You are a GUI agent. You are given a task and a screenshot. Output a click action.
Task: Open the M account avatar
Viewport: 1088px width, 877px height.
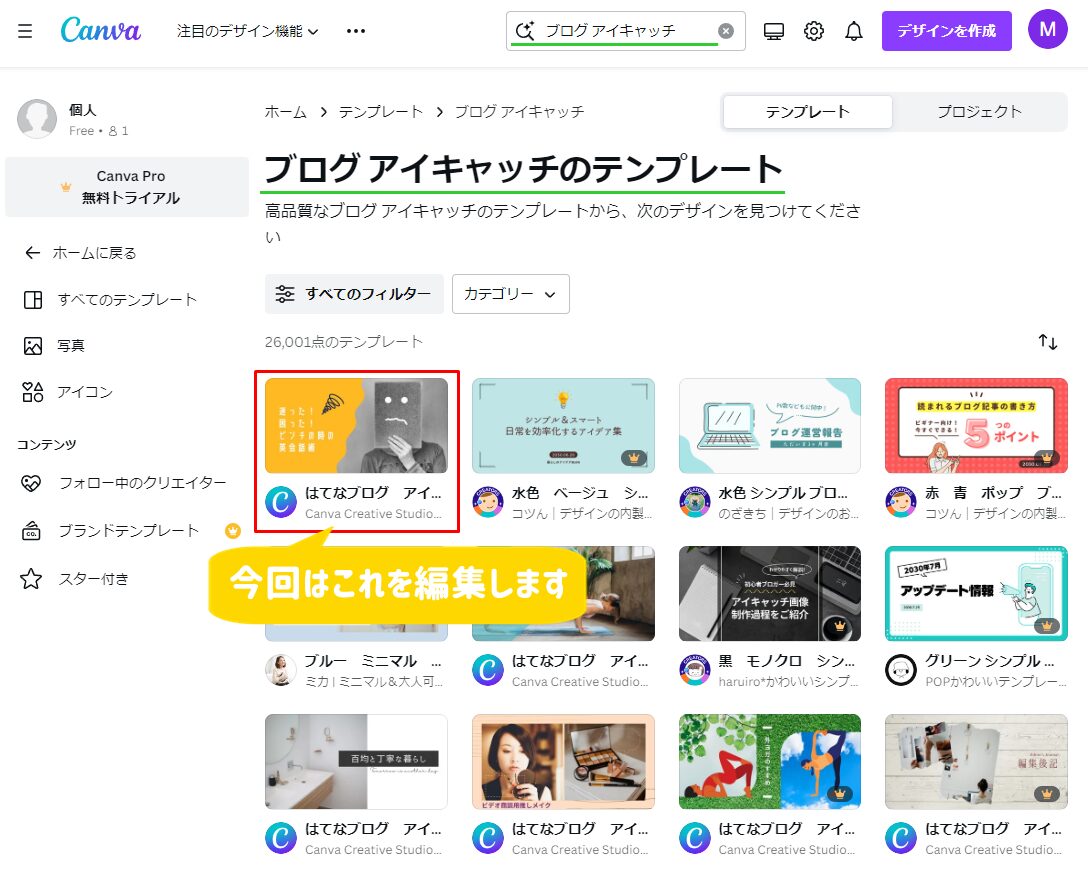1048,30
